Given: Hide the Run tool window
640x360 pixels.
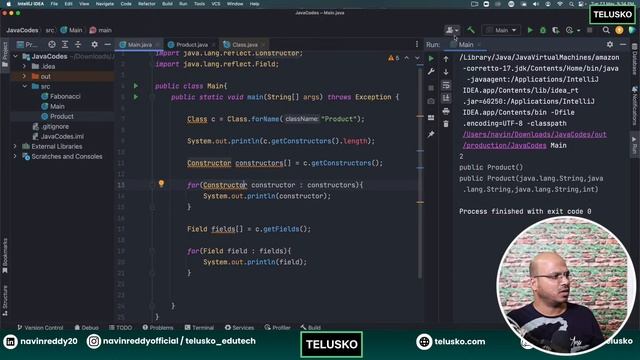Looking at the screenshot, I should click(623, 44).
